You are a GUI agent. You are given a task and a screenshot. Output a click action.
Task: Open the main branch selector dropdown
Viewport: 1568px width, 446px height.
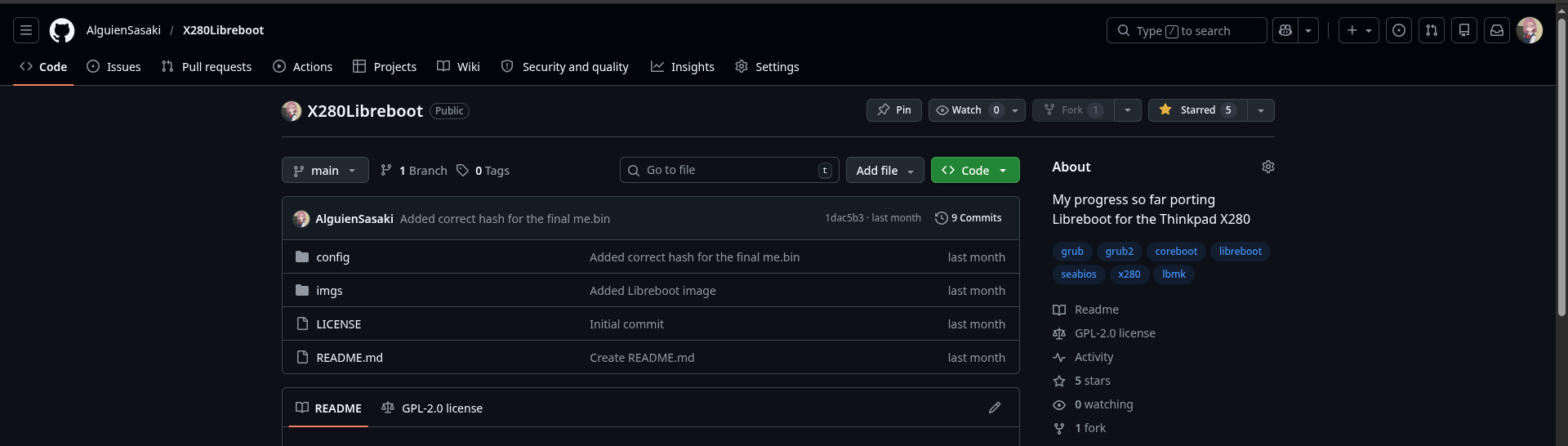coord(325,170)
